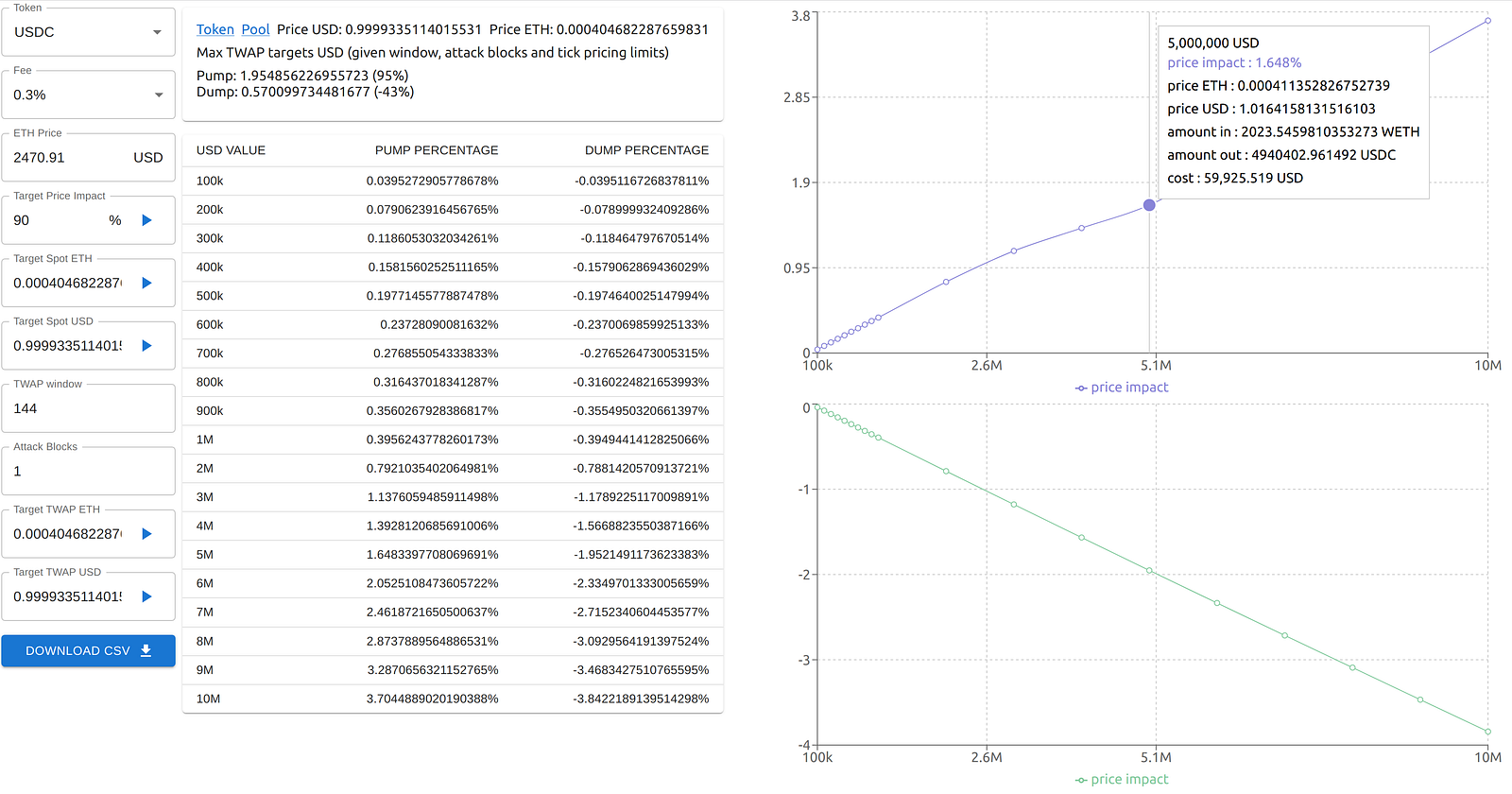Click the Target TWAP ETH play arrow
Viewport: 1512px width, 794px height.
click(146, 534)
